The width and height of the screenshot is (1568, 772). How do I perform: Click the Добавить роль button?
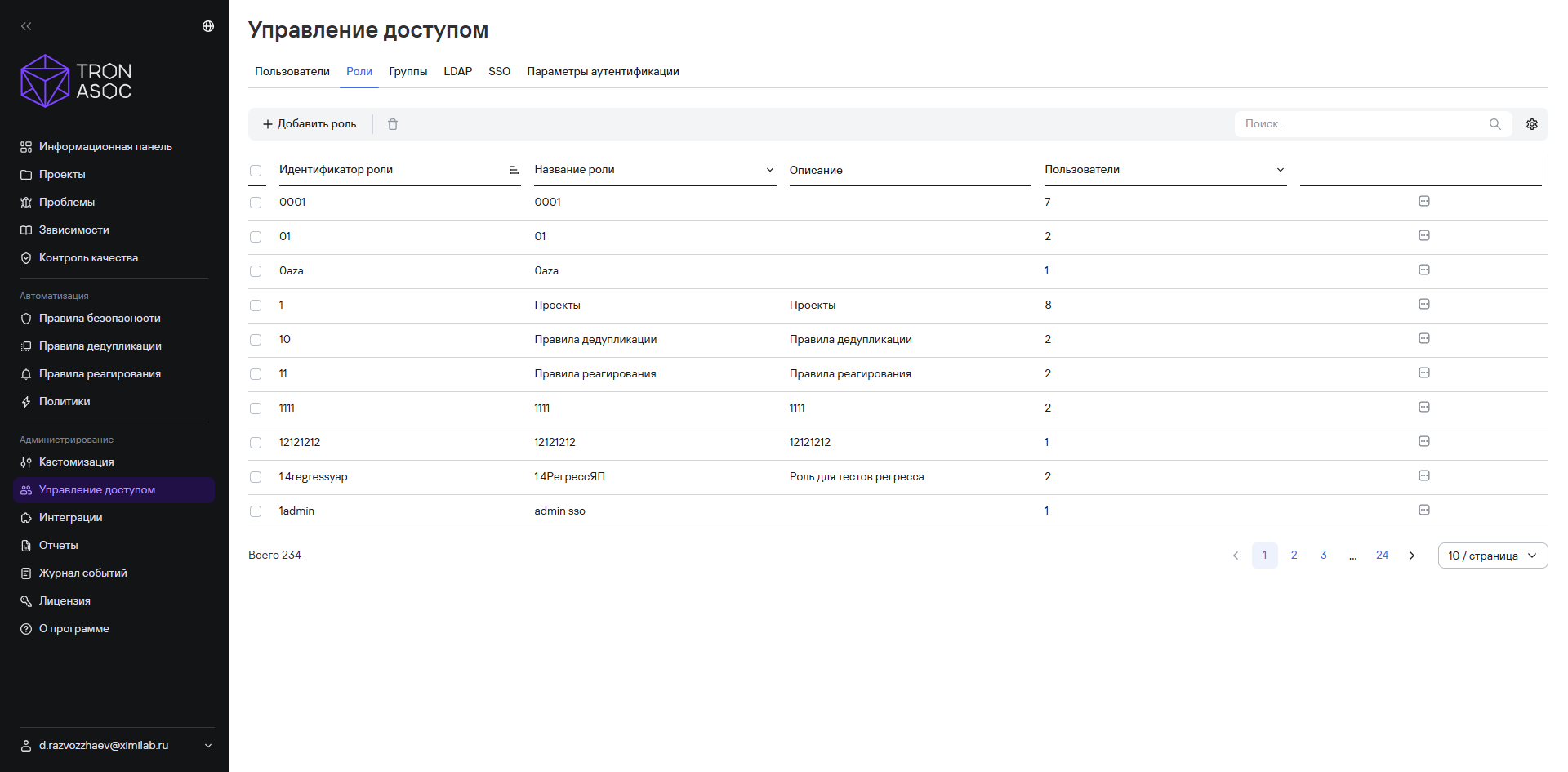pos(310,124)
